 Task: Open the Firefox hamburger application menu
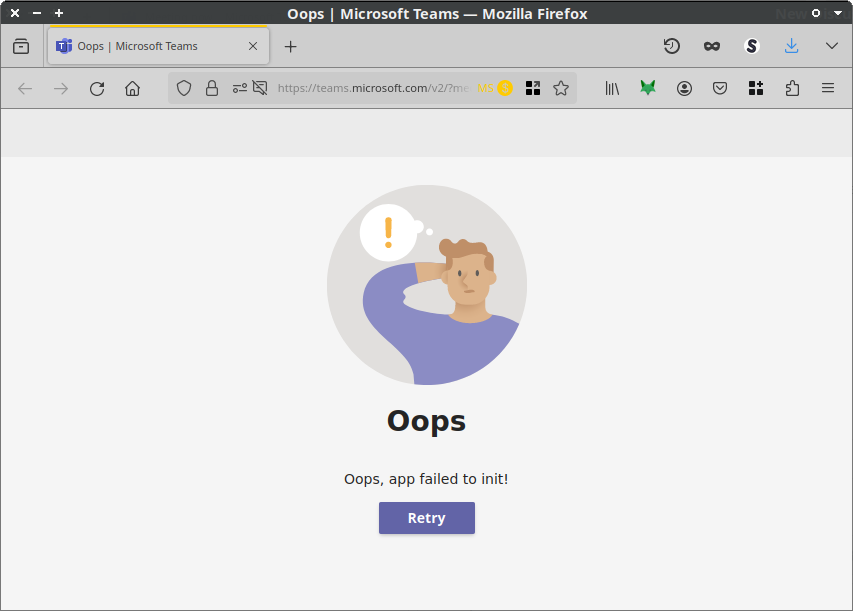tap(828, 88)
